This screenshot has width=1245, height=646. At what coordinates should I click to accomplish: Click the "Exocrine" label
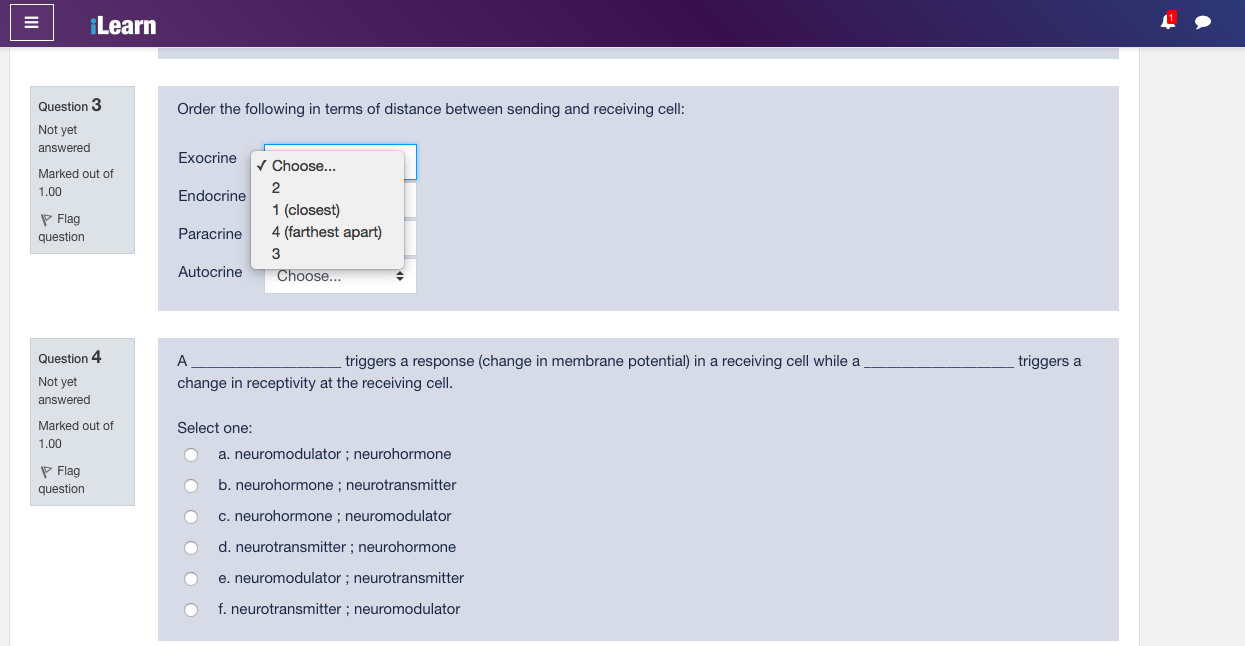tap(208, 158)
